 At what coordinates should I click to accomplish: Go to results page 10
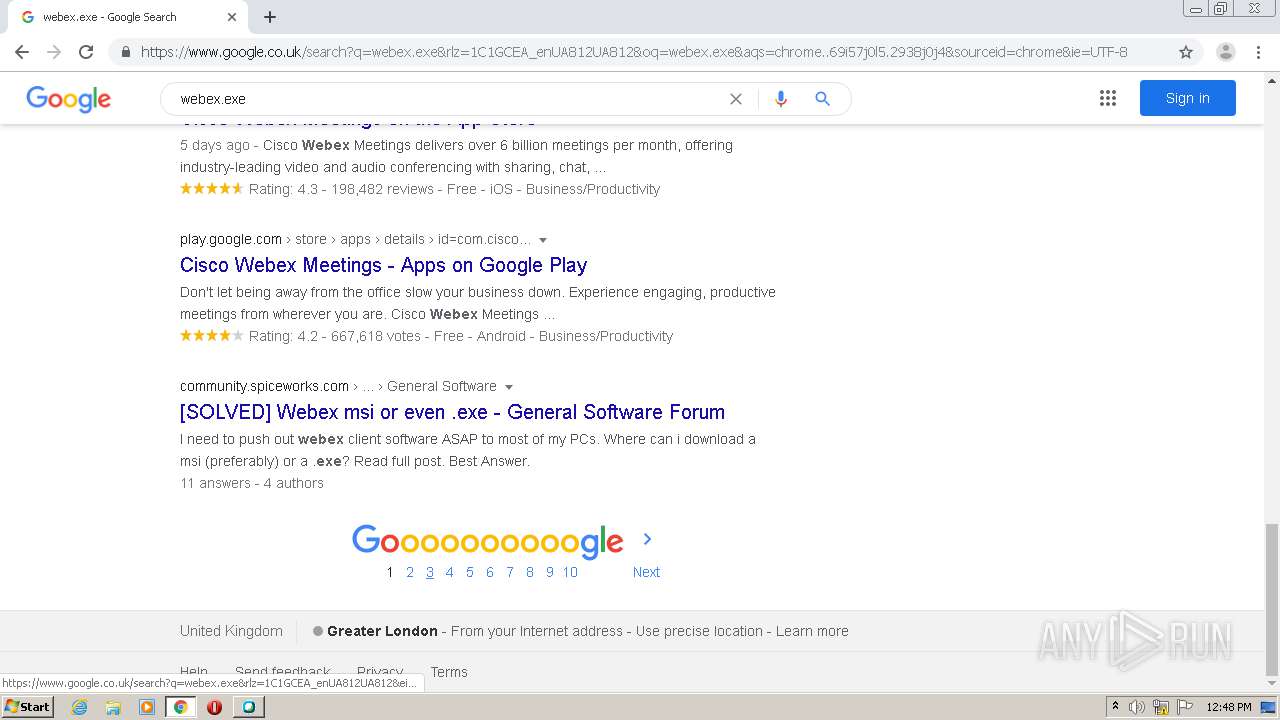click(x=570, y=572)
